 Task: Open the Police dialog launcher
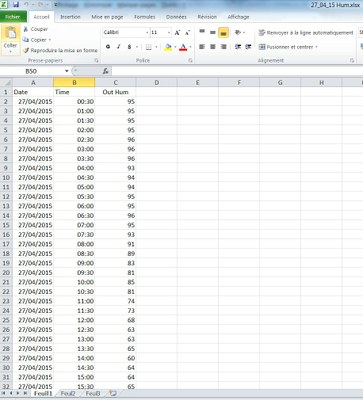[190, 61]
